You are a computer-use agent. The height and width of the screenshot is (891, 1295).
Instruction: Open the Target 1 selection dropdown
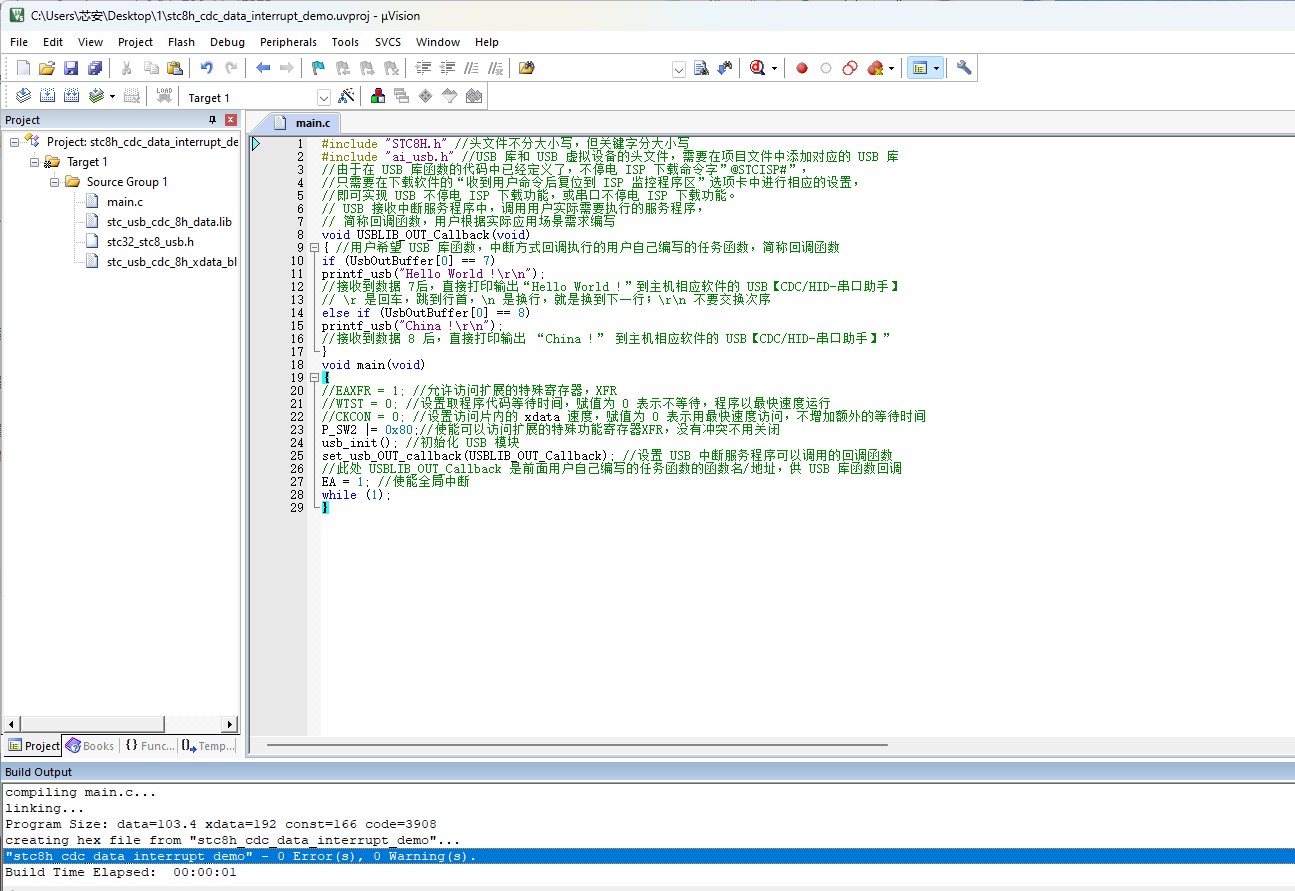click(x=324, y=97)
